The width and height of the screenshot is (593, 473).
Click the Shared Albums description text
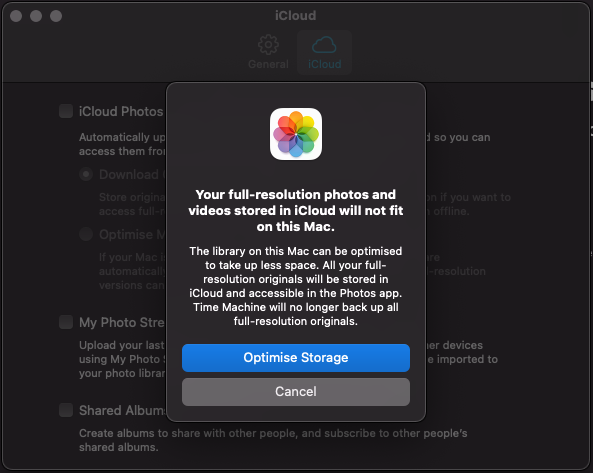273,440
